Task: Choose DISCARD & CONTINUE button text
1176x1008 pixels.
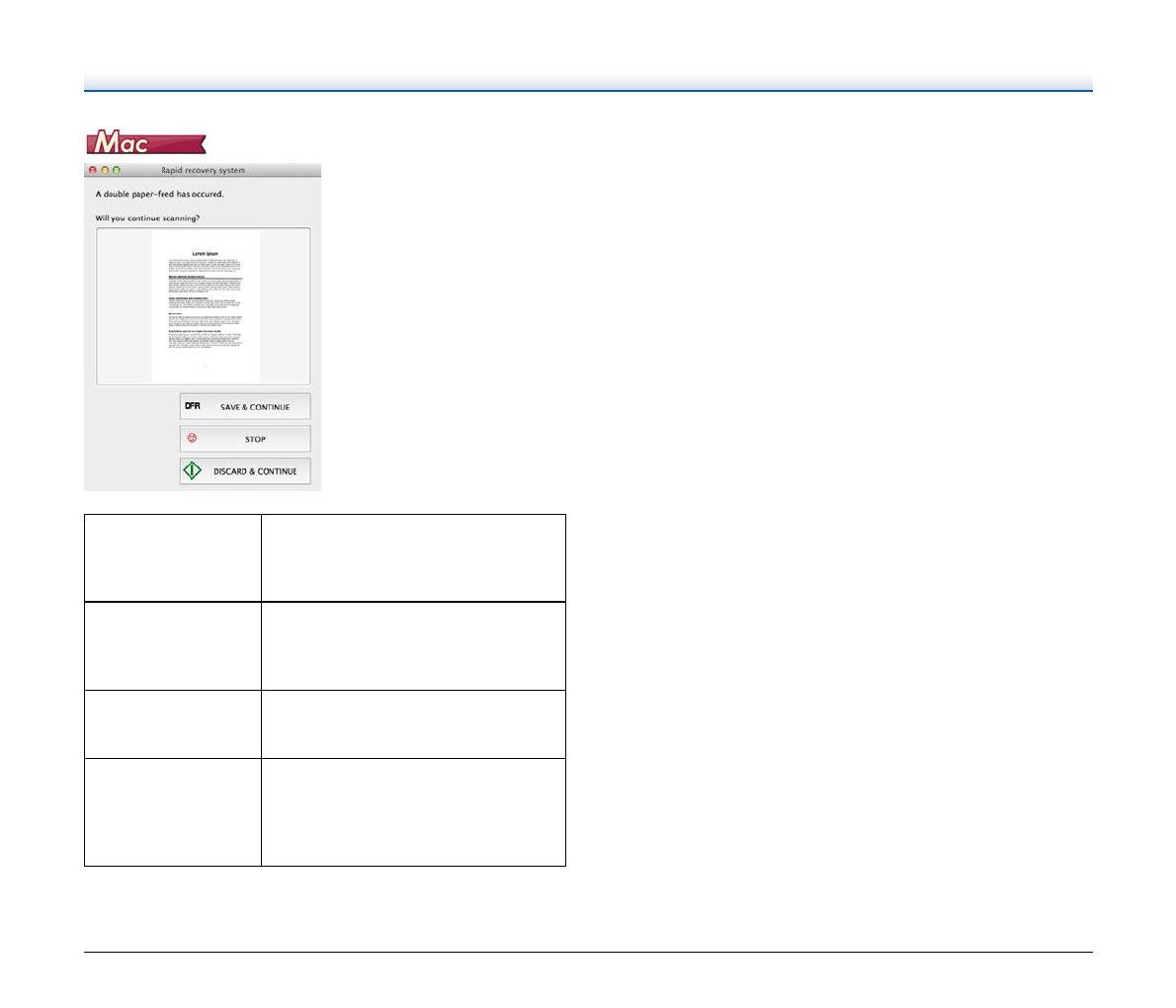Action: [255, 471]
